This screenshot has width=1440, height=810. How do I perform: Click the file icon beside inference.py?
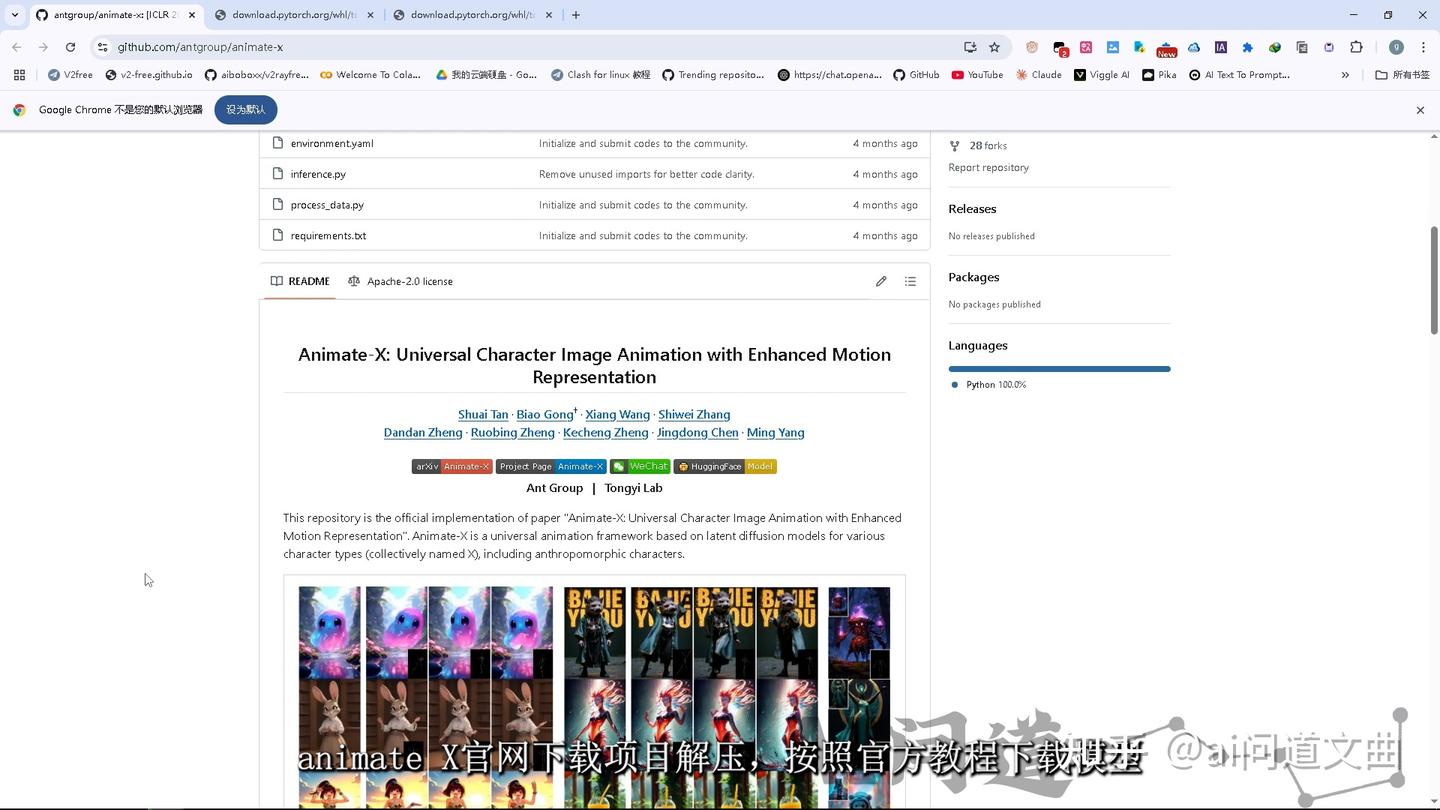click(x=278, y=174)
